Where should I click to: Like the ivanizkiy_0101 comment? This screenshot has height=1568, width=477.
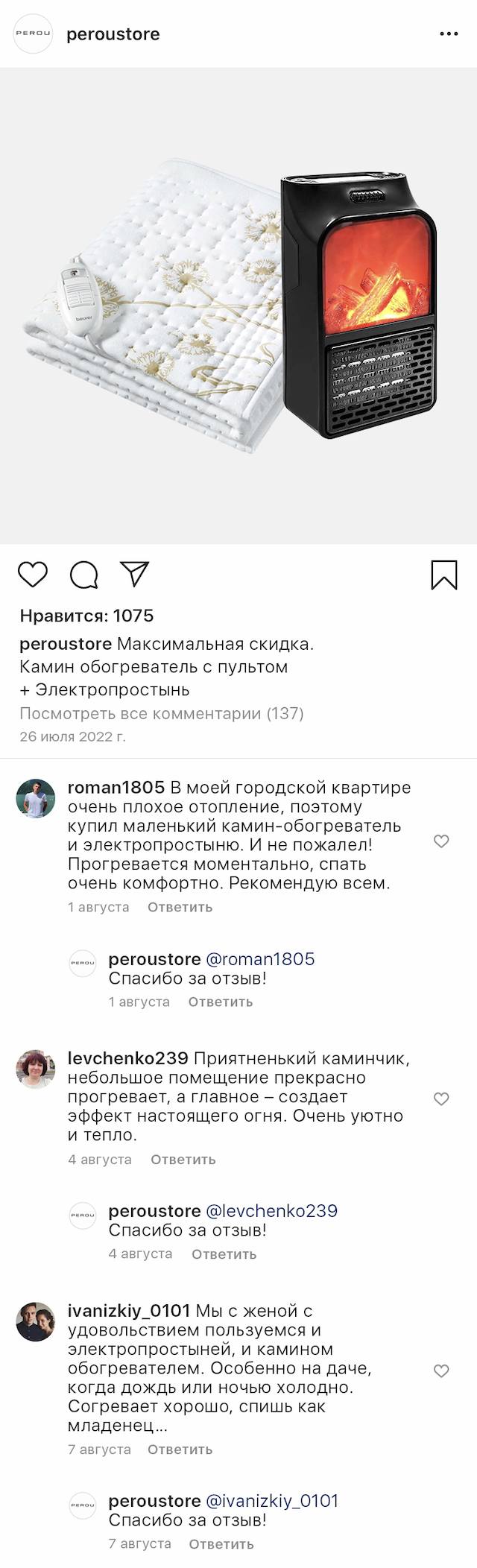[441, 1371]
